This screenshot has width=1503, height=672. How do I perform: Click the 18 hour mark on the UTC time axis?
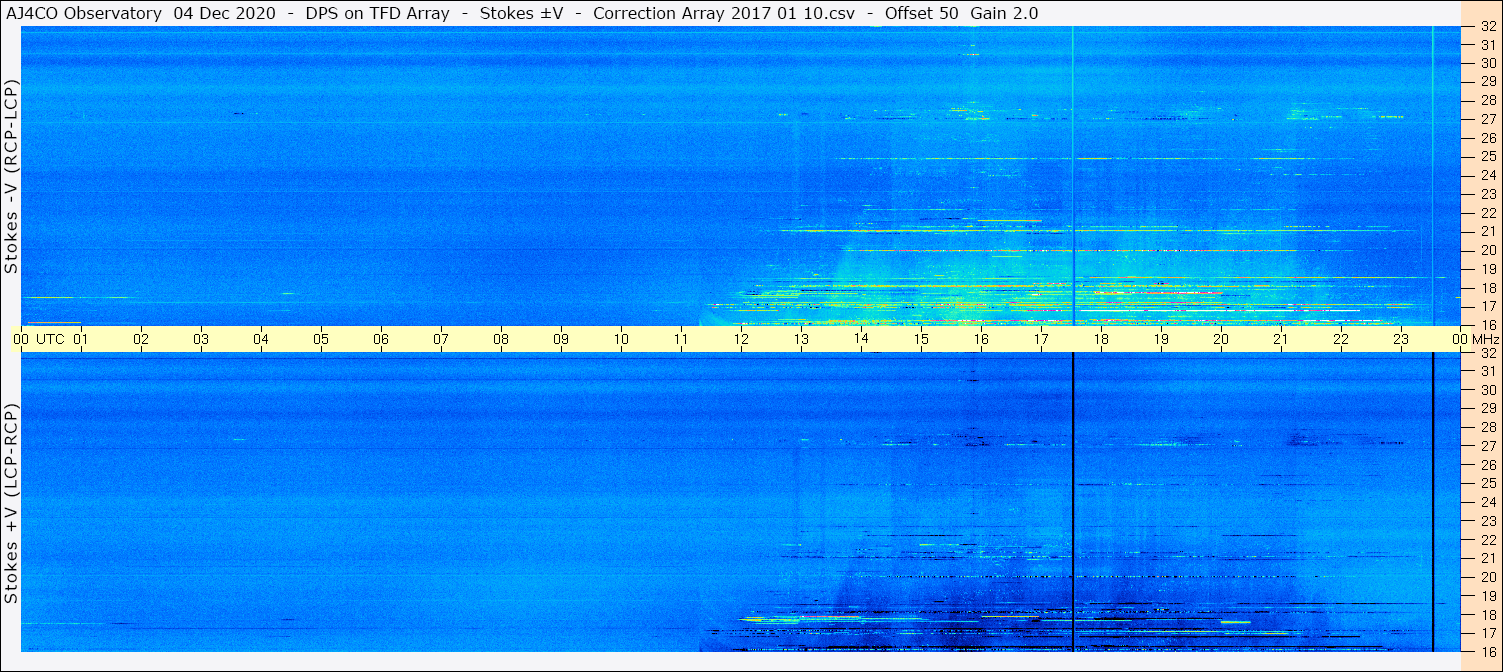tap(1101, 339)
